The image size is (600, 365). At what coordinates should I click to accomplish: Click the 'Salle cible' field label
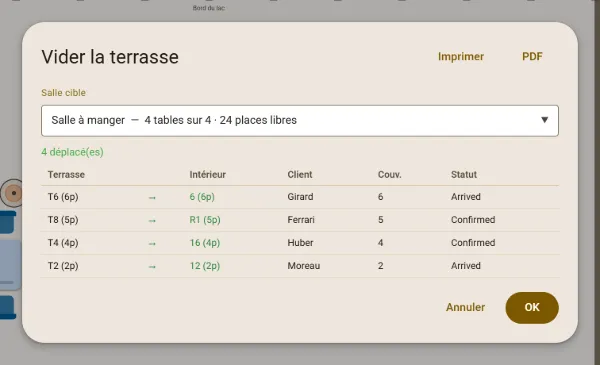click(x=64, y=93)
